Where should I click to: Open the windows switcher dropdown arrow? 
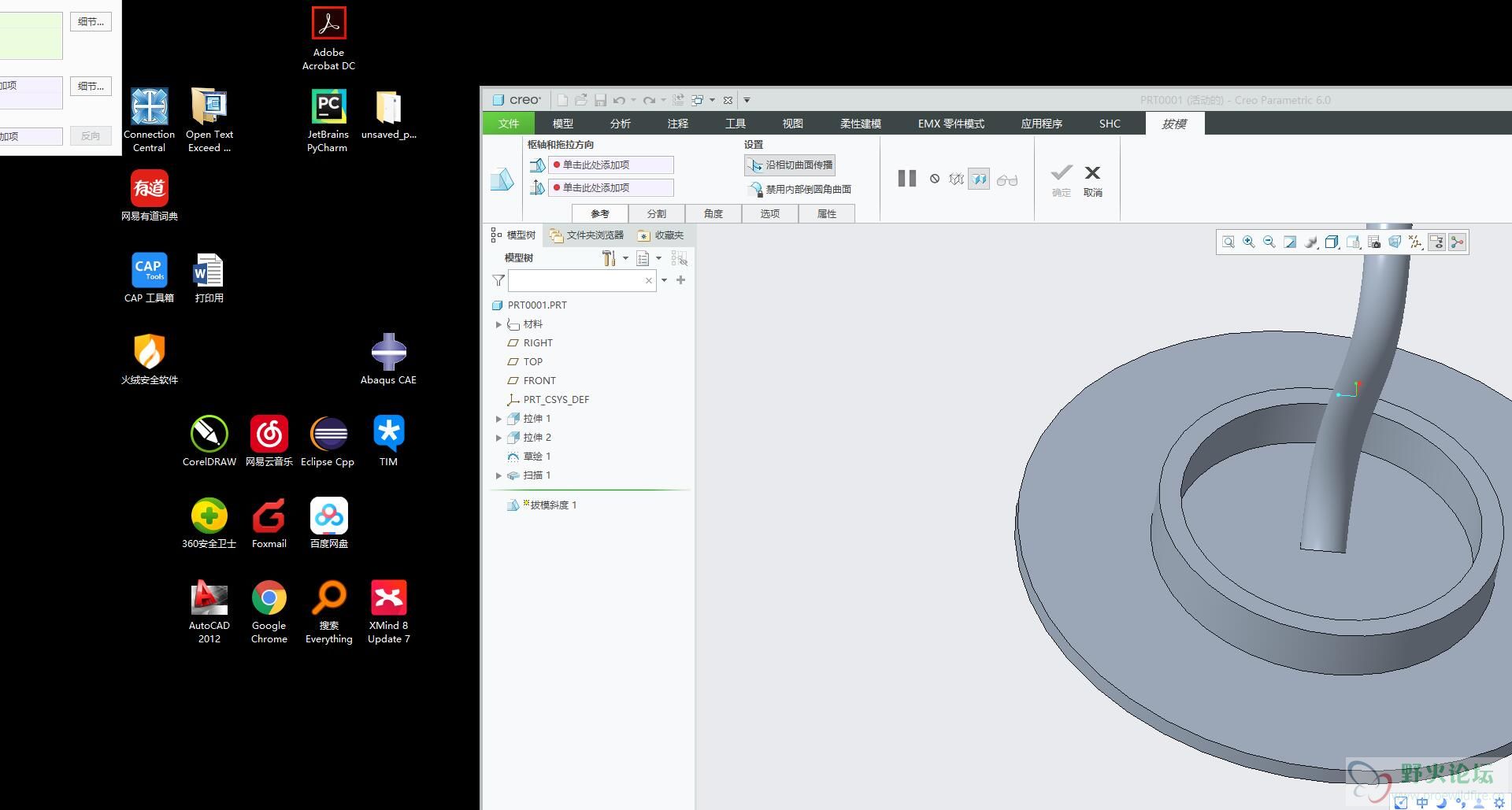(x=712, y=100)
